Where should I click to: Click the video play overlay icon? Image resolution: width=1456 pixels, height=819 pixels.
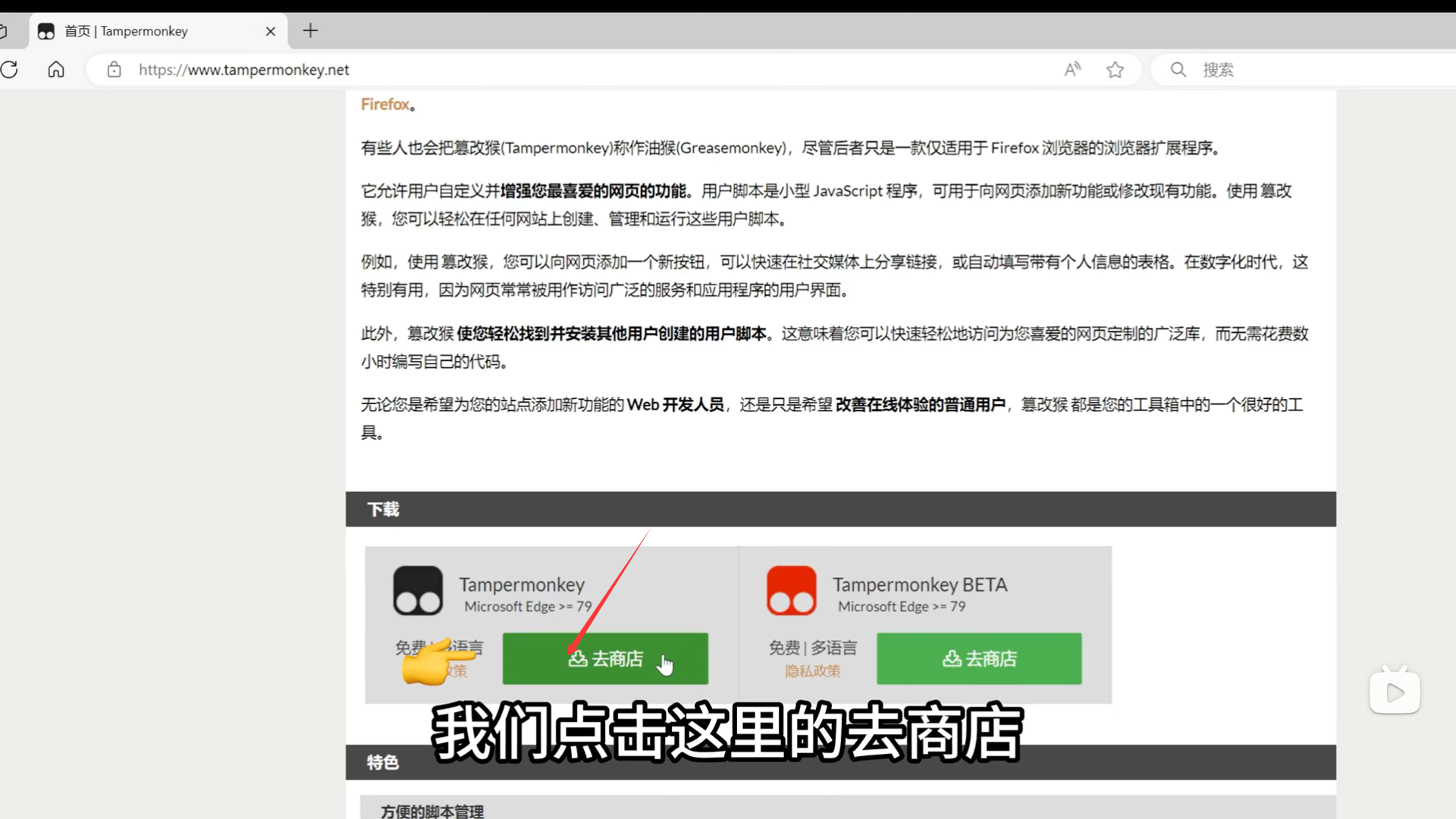tap(1395, 692)
